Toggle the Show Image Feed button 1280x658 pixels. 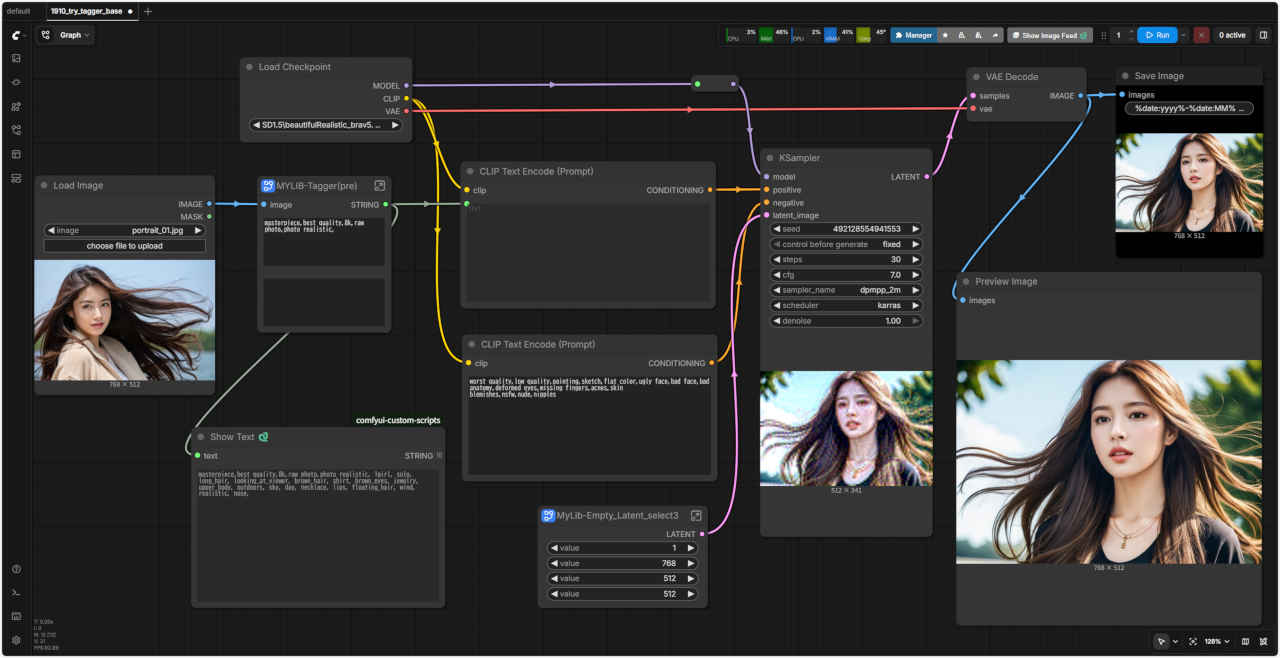pos(1049,35)
